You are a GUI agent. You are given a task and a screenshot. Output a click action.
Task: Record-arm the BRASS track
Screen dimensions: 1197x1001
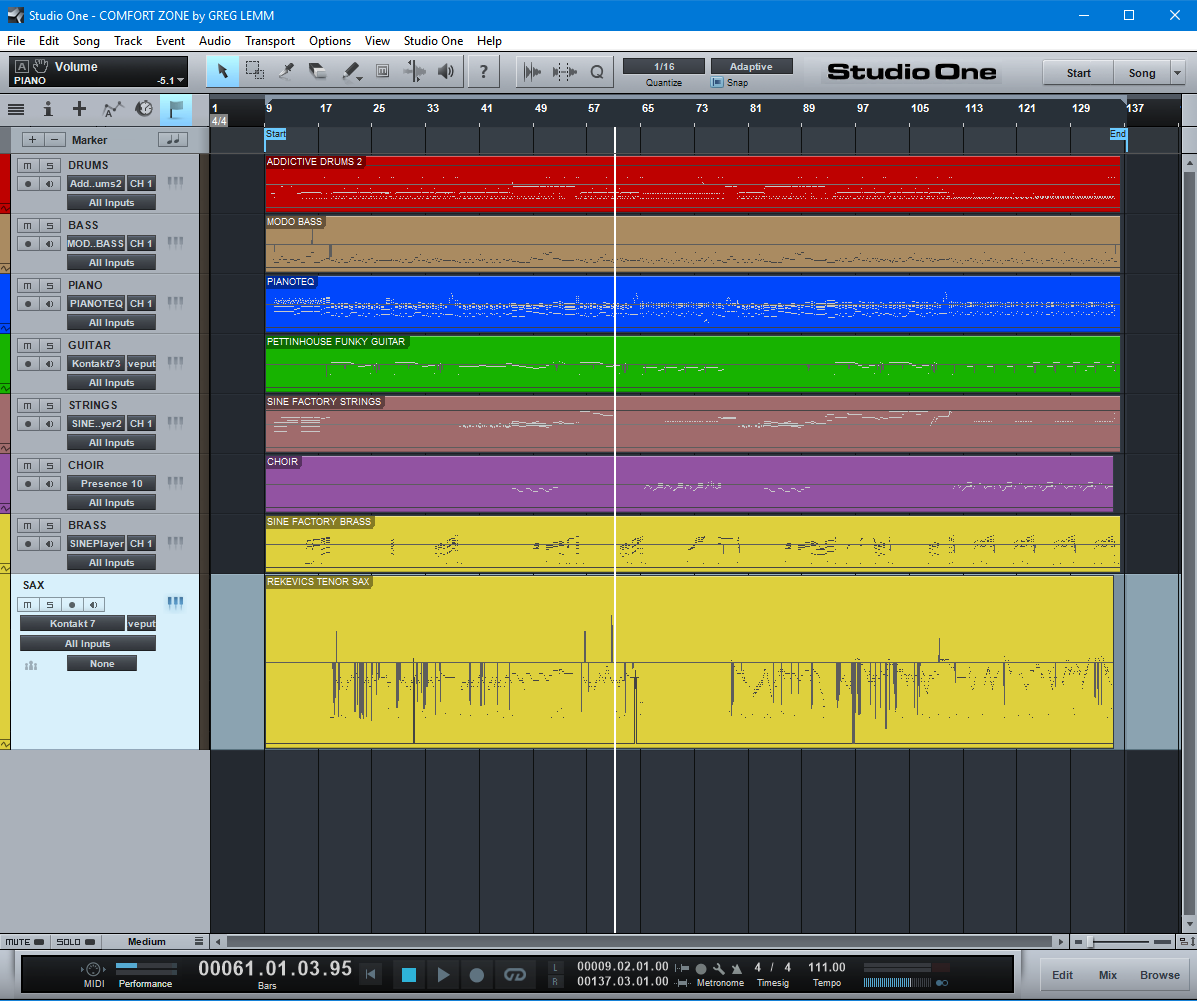click(x=27, y=544)
